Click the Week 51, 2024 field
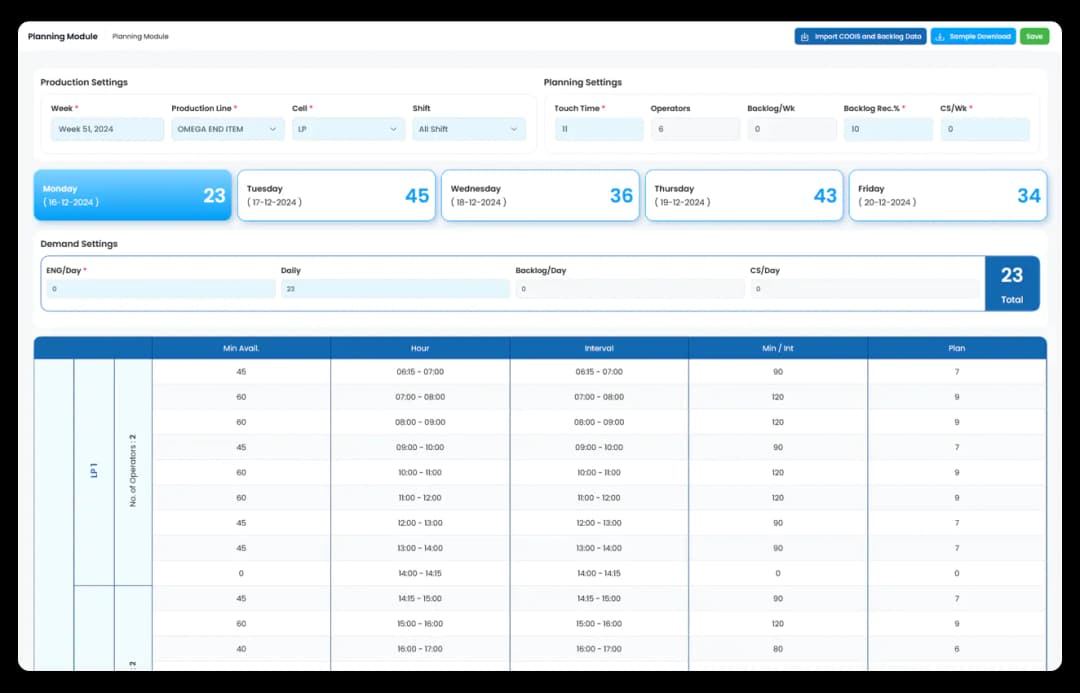The height and width of the screenshot is (693, 1080). click(x=107, y=129)
